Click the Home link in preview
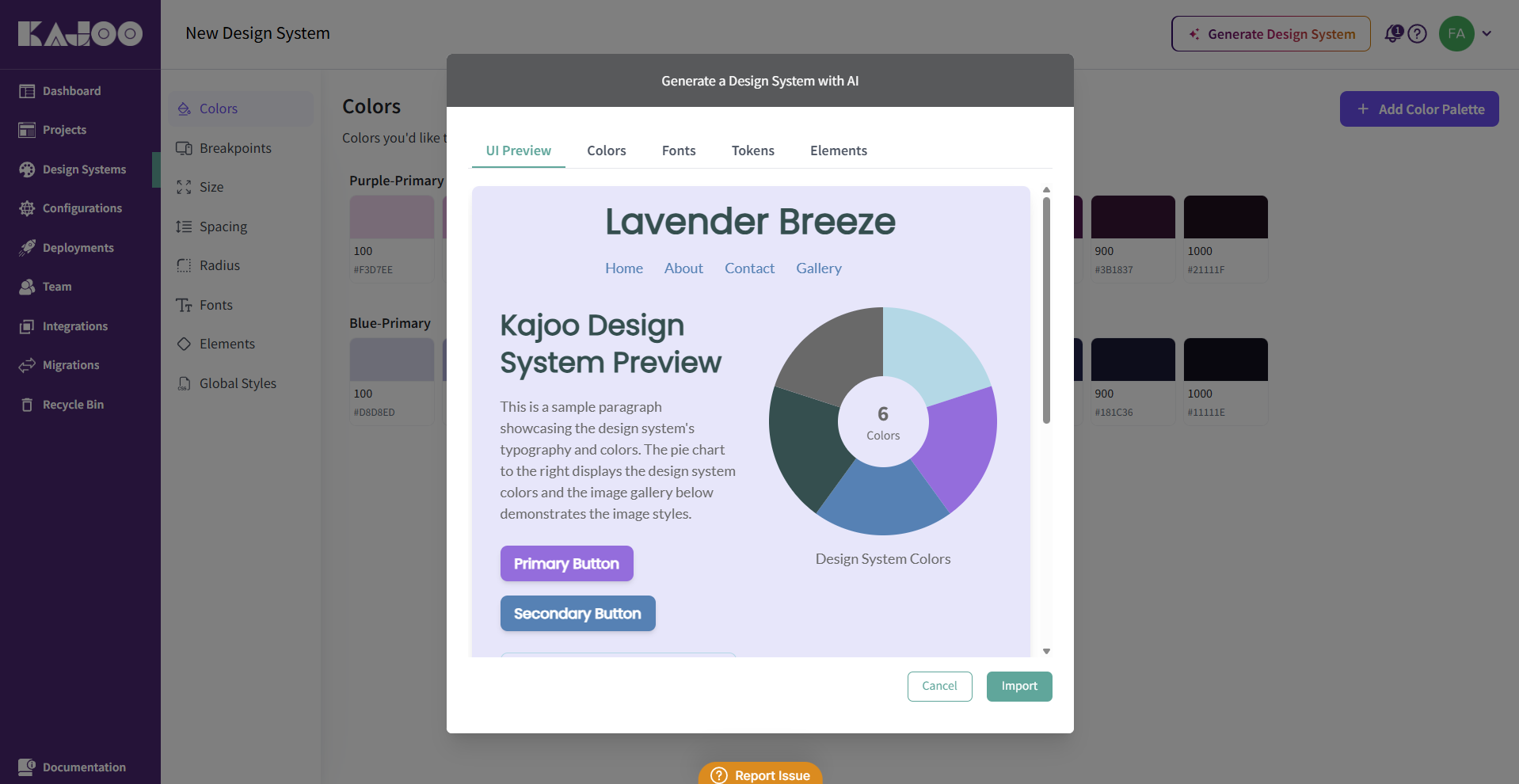This screenshot has width=1519, height=784. click(x=624, y=268)
